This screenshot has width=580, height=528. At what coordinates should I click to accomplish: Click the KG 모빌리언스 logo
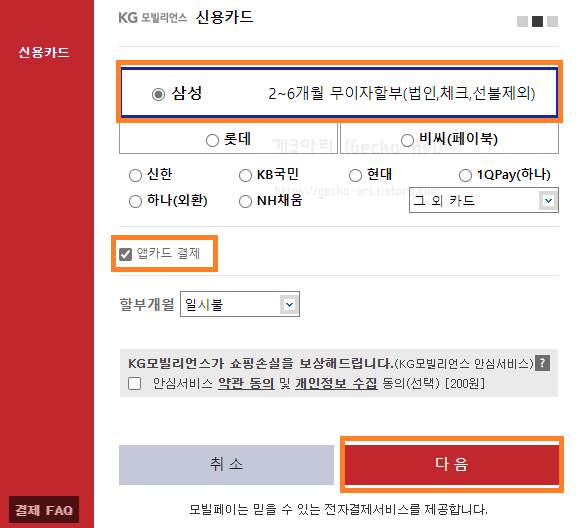(x=152, y=18)
